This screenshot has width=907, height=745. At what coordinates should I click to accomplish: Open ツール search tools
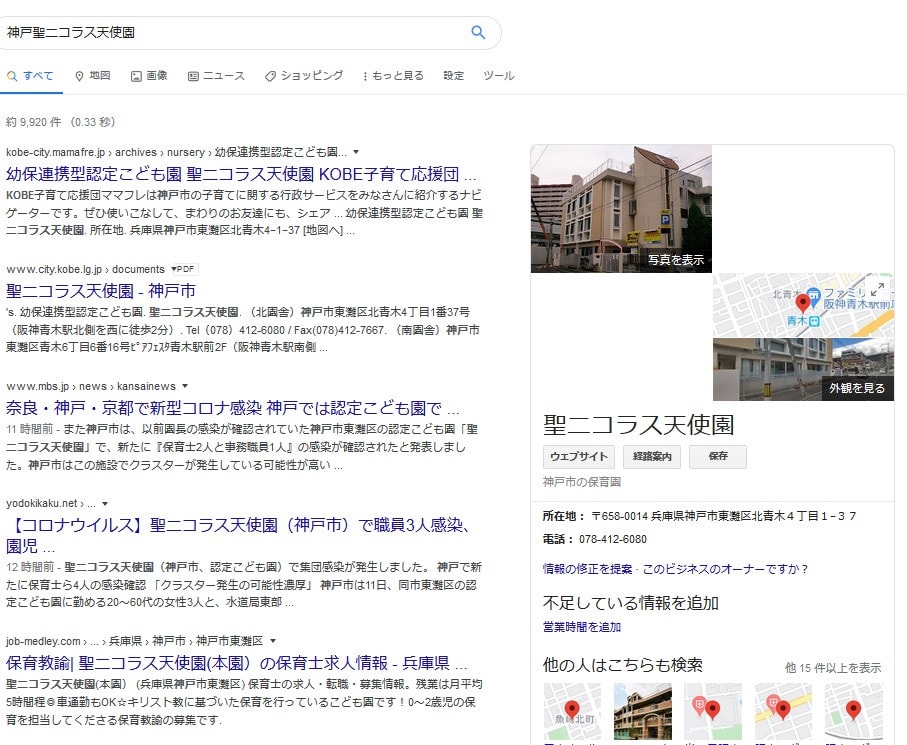pos(499,76)
